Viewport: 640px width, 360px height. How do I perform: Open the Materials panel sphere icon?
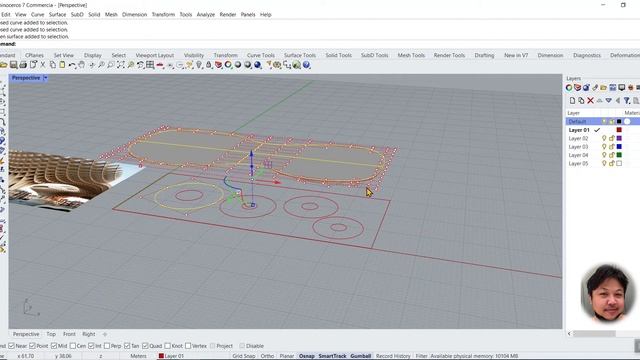587,87
